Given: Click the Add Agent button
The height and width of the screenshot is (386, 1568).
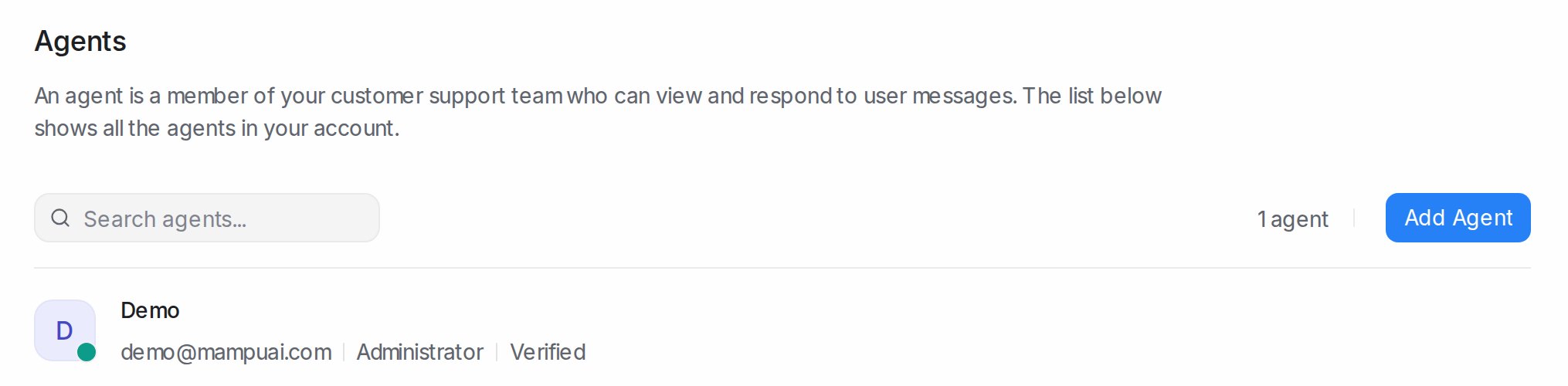Looking at the screenshot, I should tap(1458, 218).
